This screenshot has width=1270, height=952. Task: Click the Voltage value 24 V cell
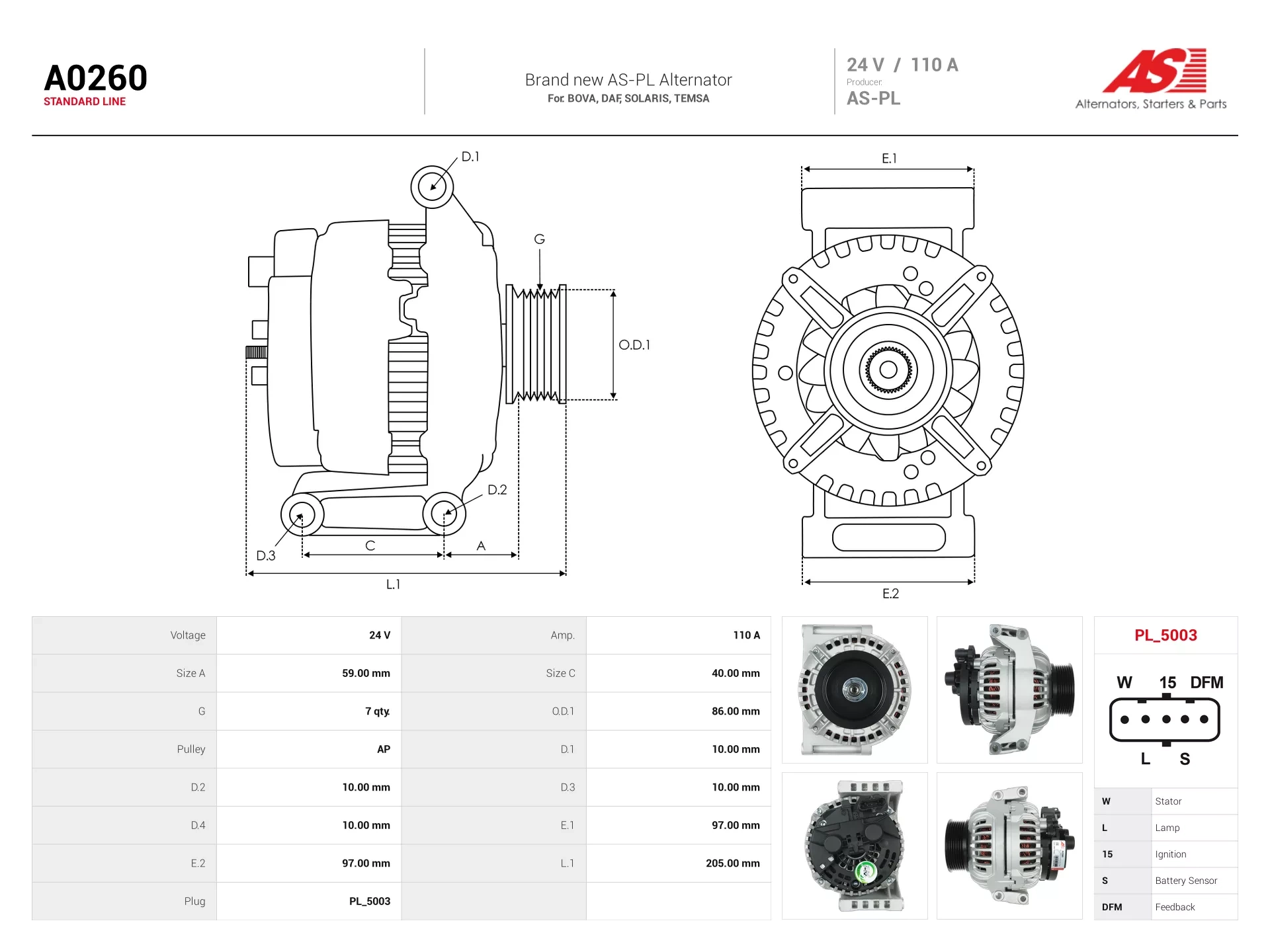[x=309, y=635]
